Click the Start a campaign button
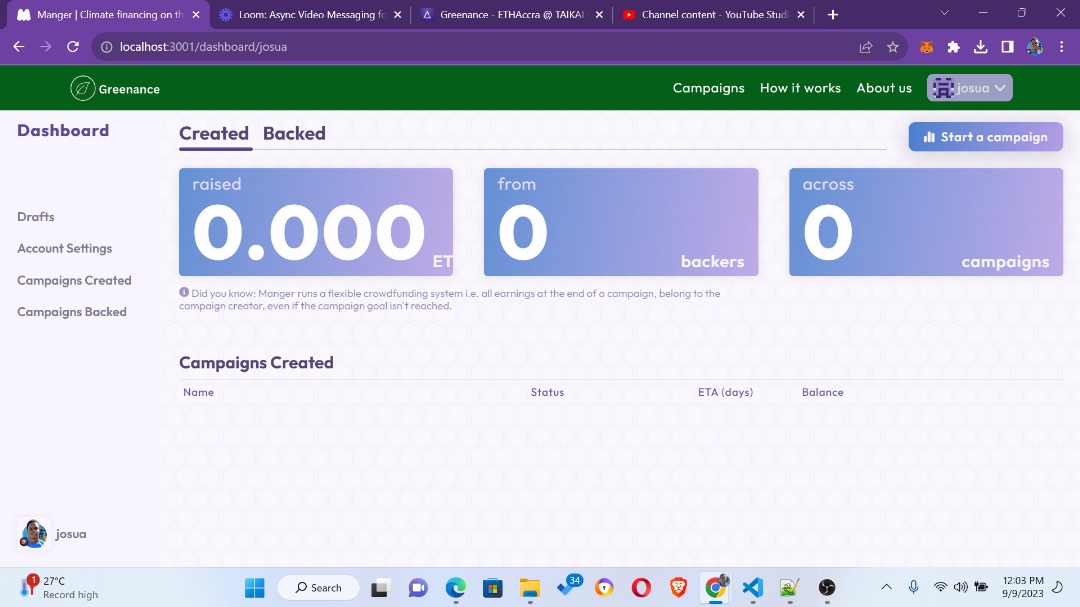1080x607 pixels. tap(985, 137)
